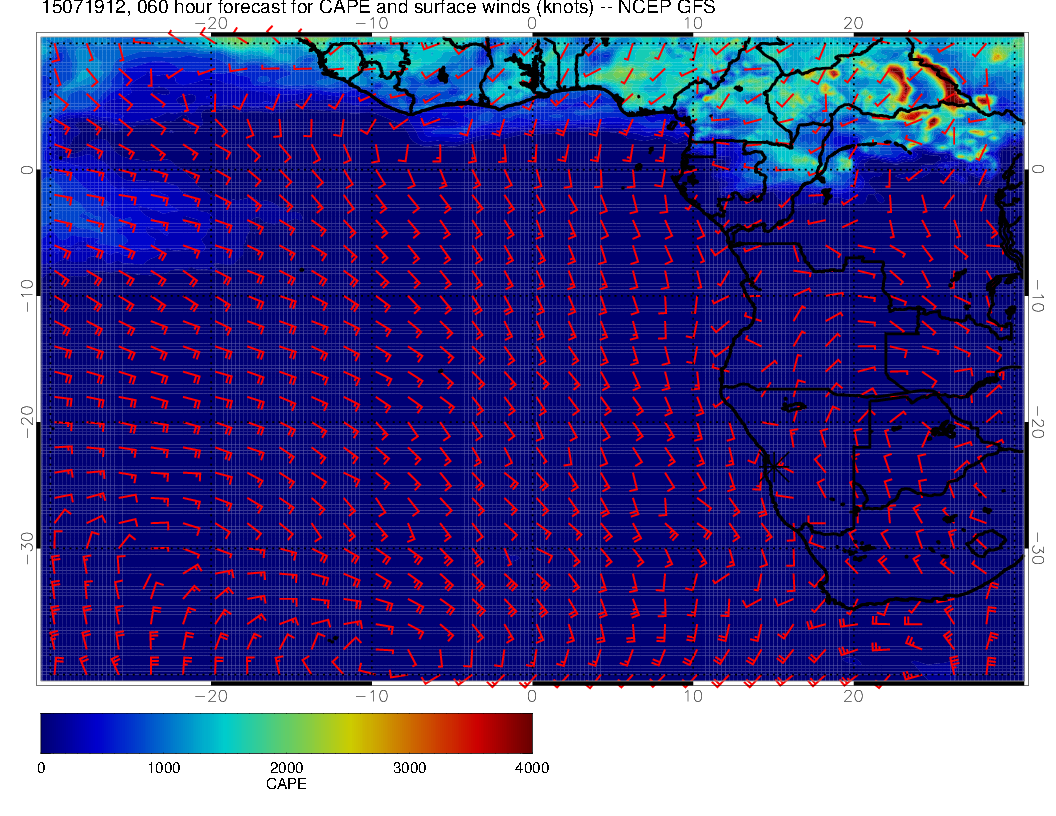Click the "-30" latitude label on the right axis

click(x=1040, y=548)
